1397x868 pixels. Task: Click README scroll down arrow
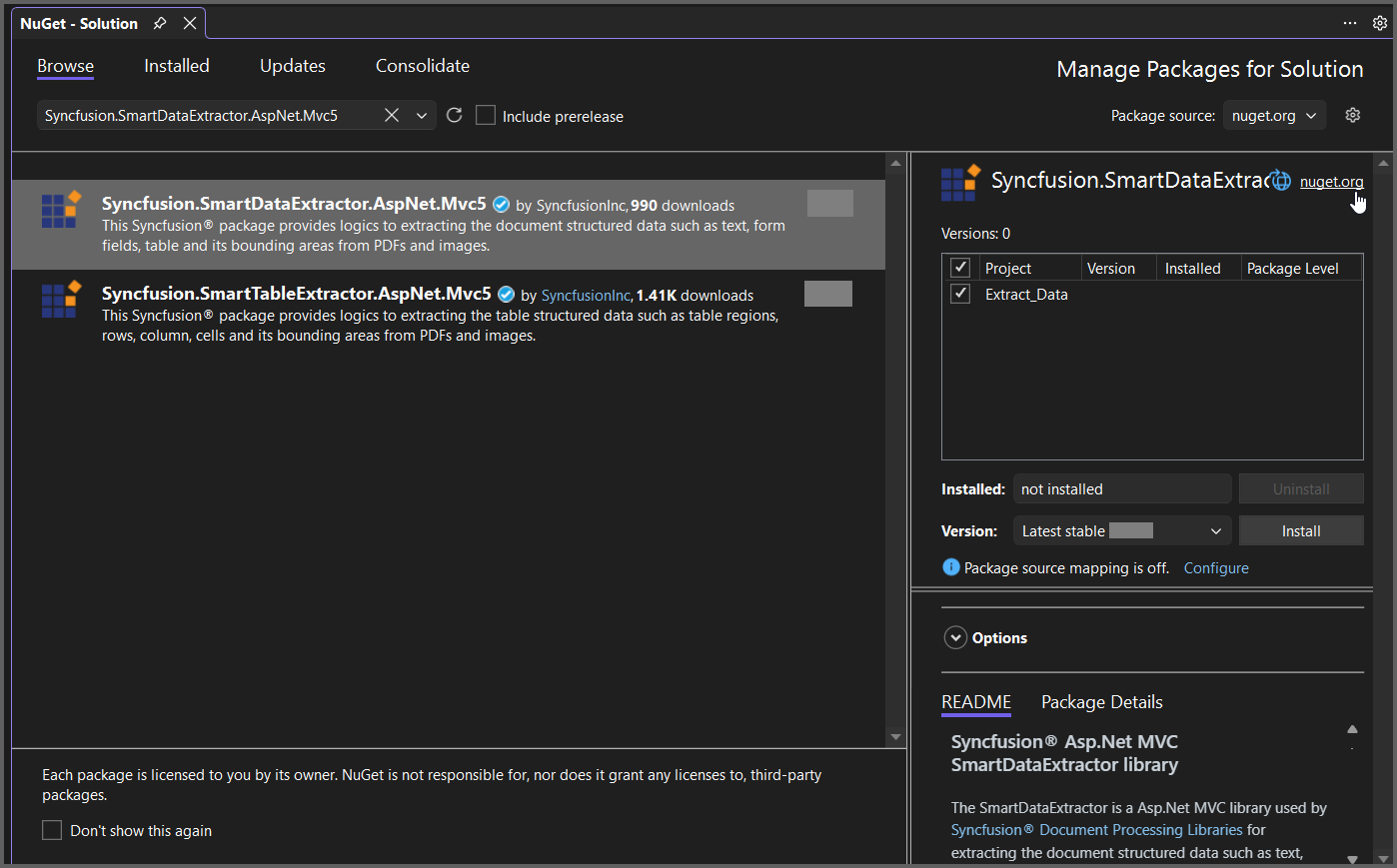pos(1352,858)
